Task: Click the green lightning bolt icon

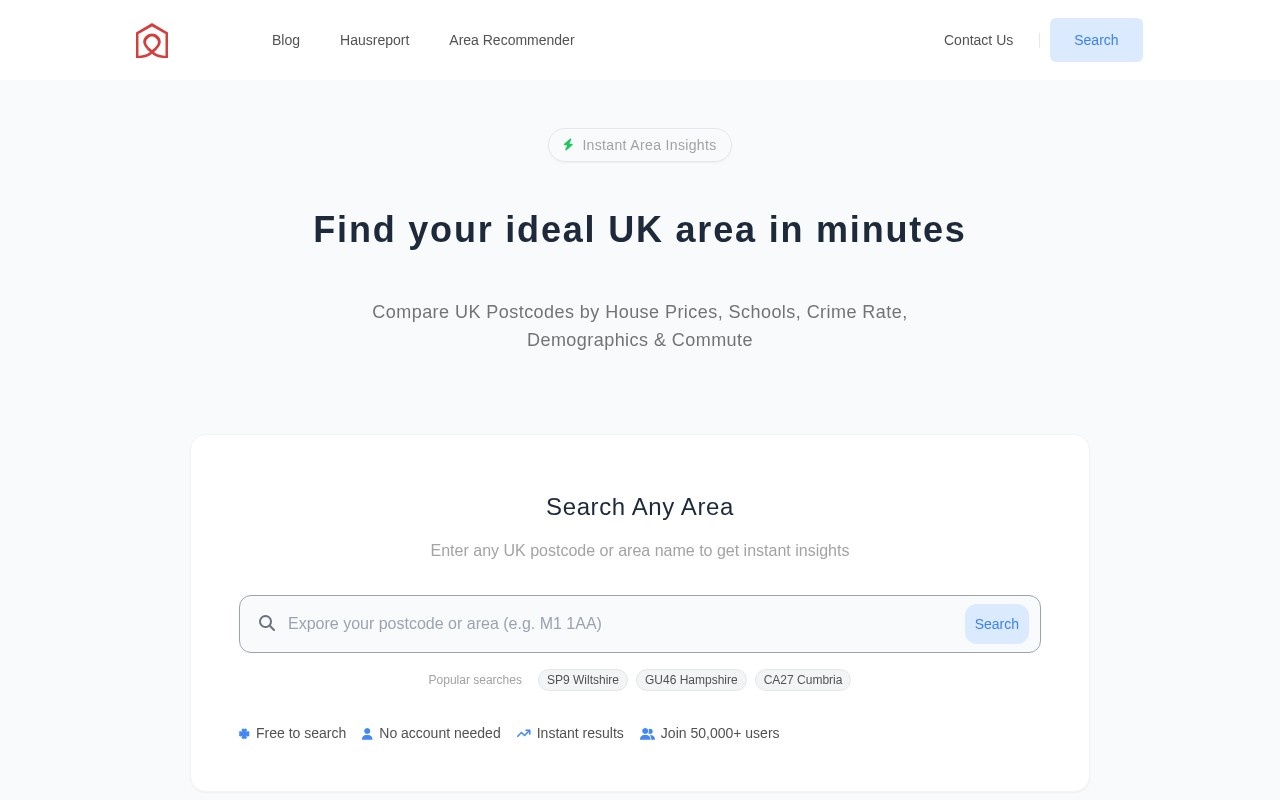Action: (568, 145)
